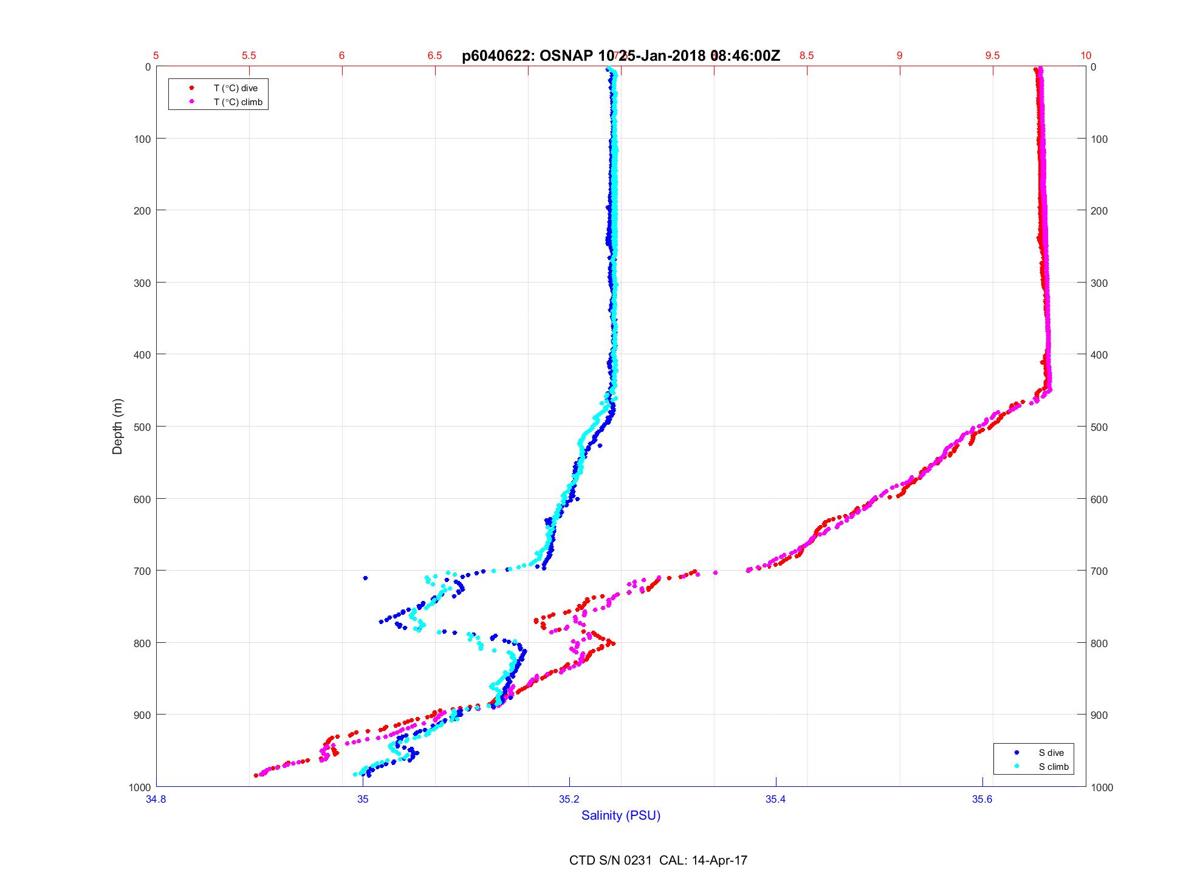
Task: Click the red 9 temperature tick label
Action: coord(900,56)
